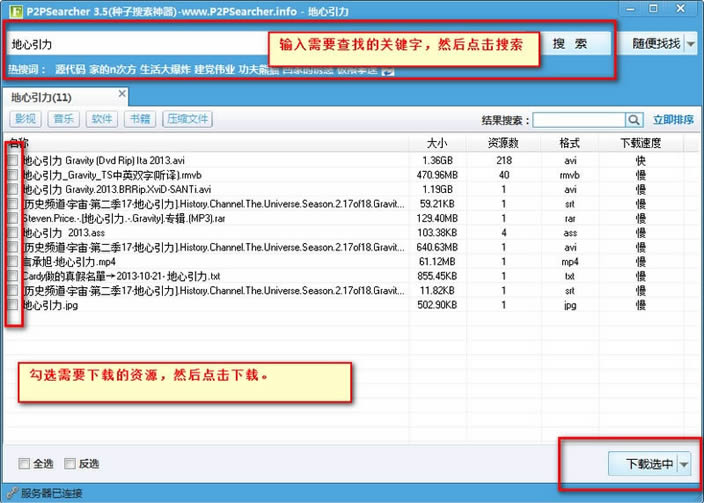The height and width of the screenshot is (503, 704).
Task: Check the box for 地心引力 2013.ass
Action: point(13,233)
